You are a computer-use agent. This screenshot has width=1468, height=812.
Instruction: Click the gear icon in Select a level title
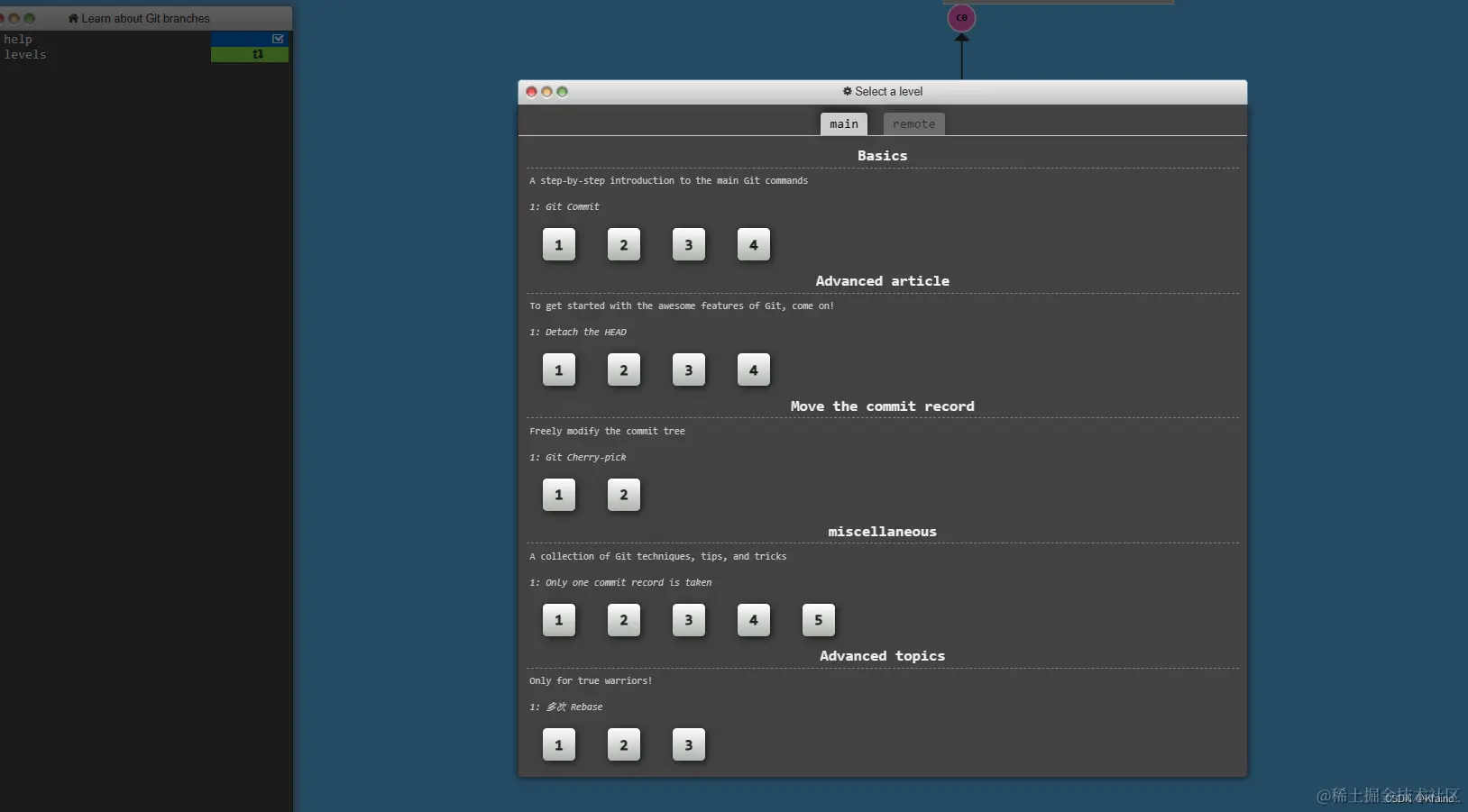tap(848, 91)
